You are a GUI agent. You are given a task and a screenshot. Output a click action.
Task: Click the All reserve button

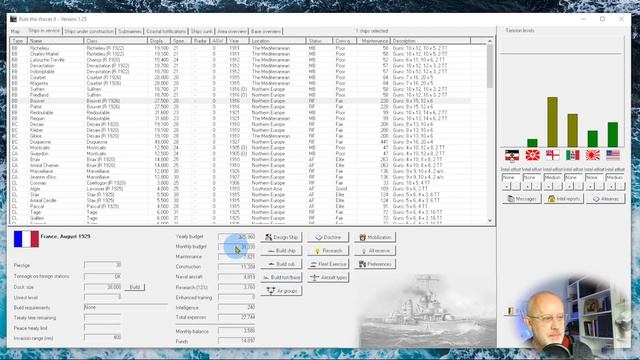[375, 251]
